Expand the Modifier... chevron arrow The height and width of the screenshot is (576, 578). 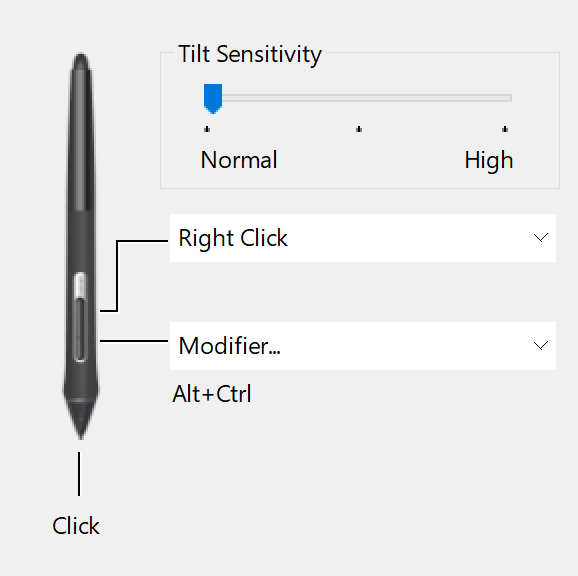coord(541,345)
